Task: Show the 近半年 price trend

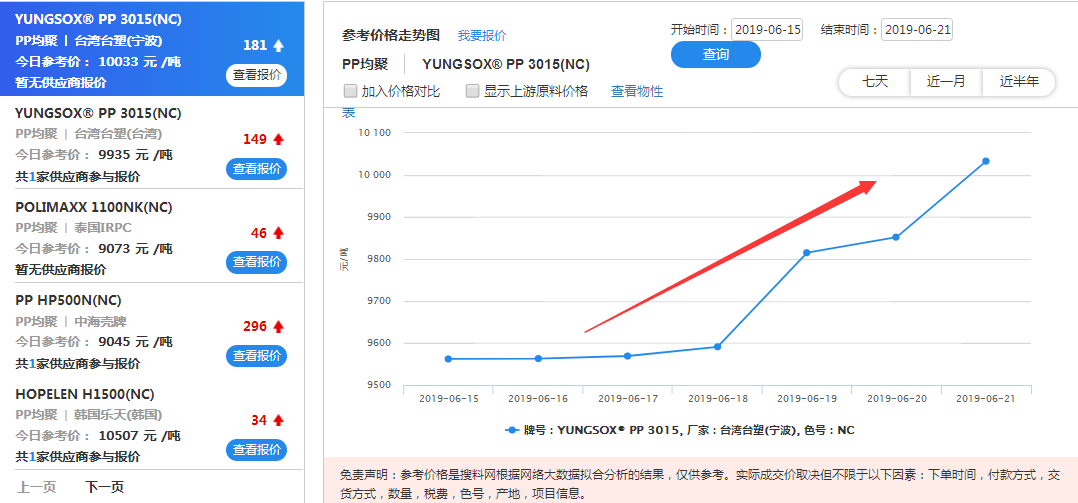Action: tap(1018, 82)
